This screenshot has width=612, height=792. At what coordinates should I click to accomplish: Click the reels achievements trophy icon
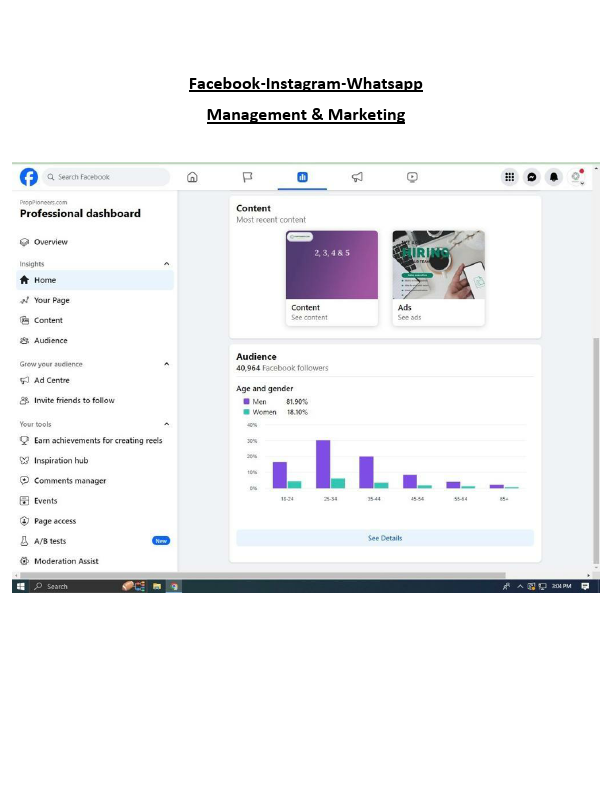coord(24,440)
